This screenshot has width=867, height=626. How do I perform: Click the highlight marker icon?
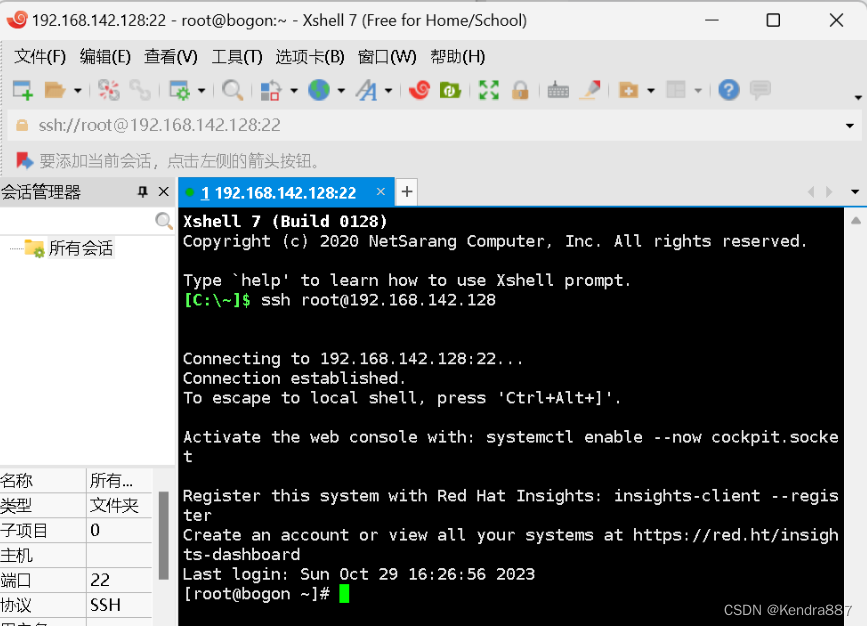[x=590, y=90]
